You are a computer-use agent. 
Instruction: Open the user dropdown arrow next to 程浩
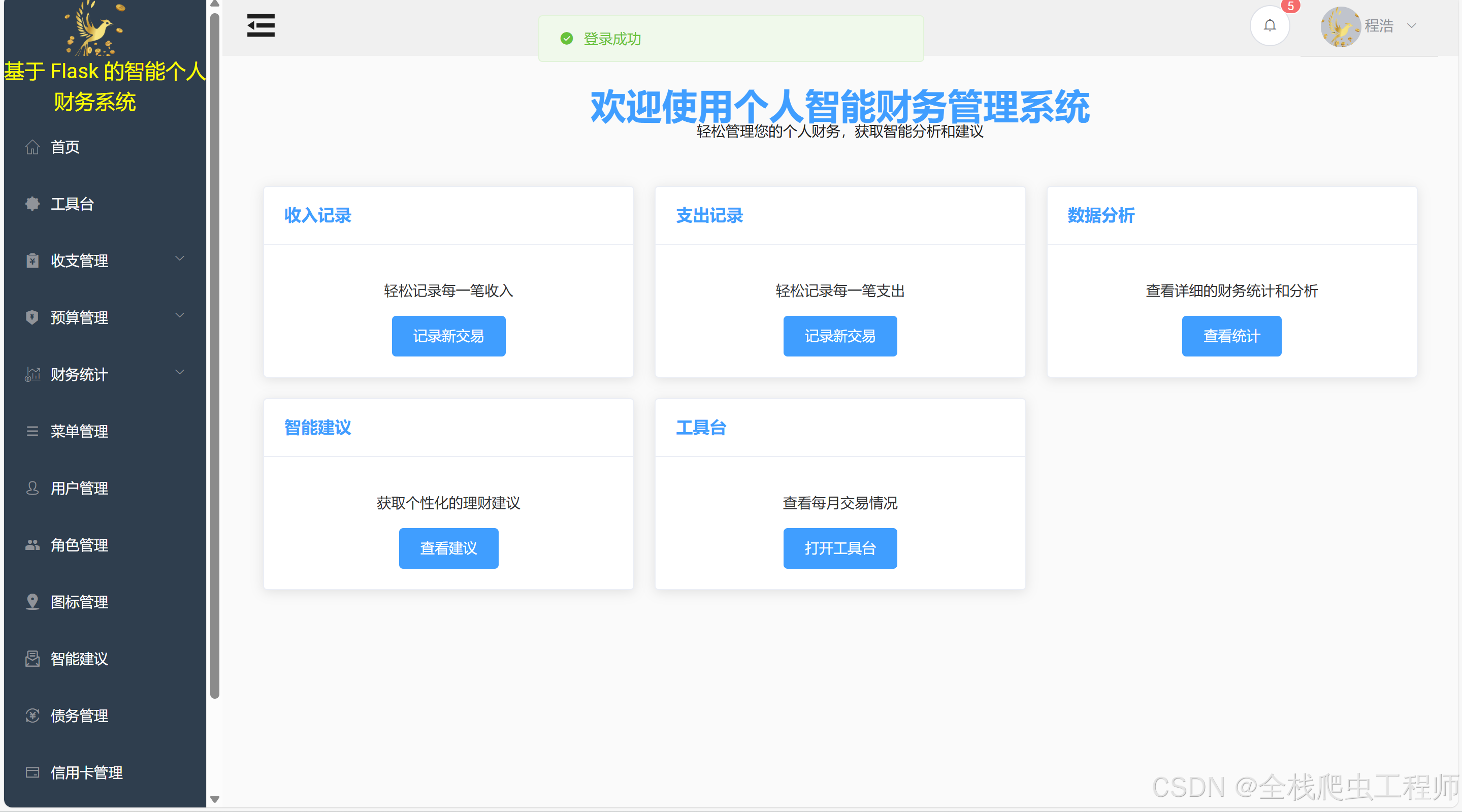1412,26
